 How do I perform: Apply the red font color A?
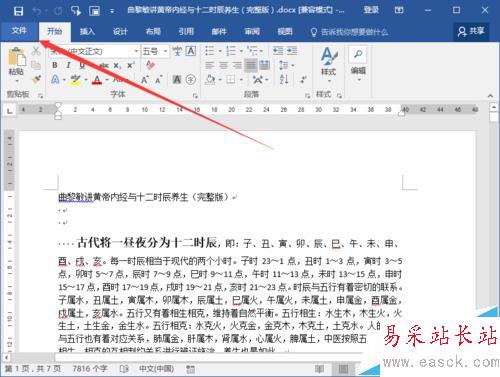coord(97,80)
